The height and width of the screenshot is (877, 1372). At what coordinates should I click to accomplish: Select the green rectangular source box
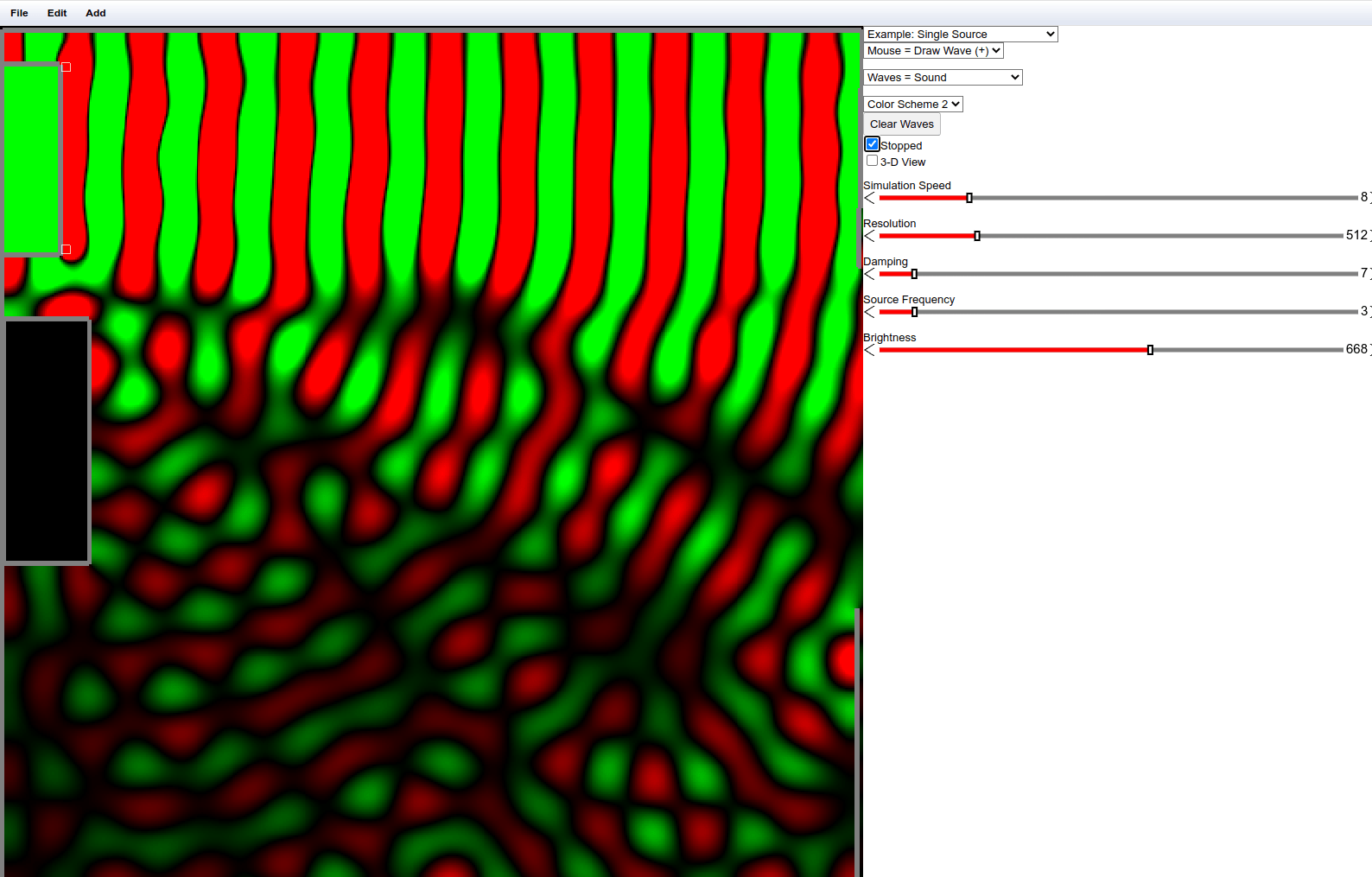pos(32,159)
